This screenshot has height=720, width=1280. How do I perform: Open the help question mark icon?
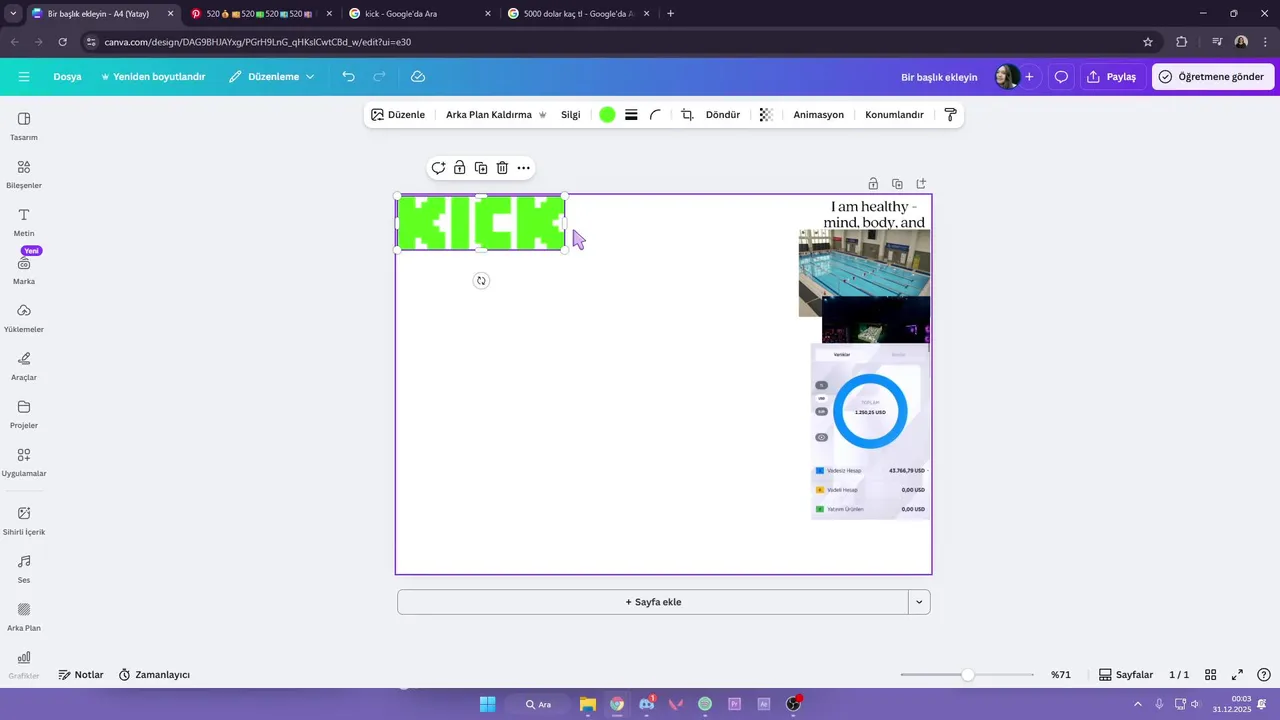(1264, 675)
